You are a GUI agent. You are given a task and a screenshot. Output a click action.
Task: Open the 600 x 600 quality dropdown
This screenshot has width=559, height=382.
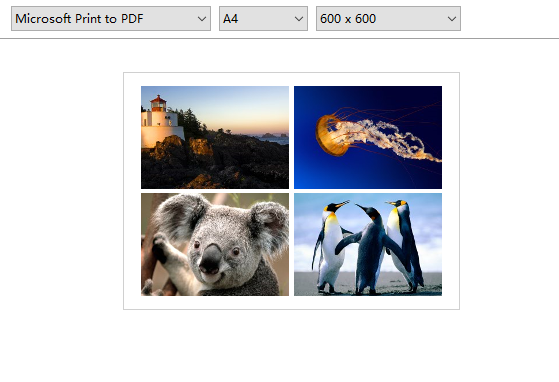pos(388,19)
